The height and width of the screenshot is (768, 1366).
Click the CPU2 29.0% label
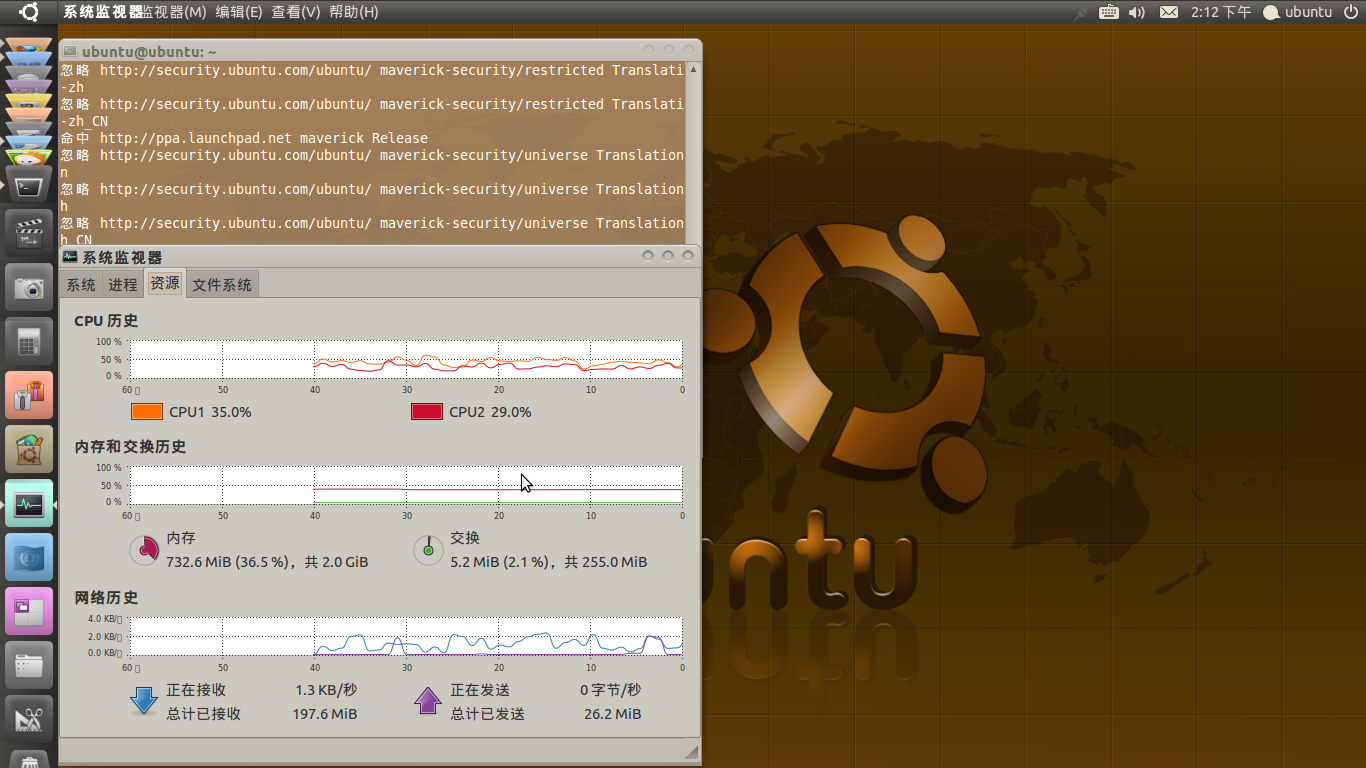pyautogui.click(x=490, y=412)
